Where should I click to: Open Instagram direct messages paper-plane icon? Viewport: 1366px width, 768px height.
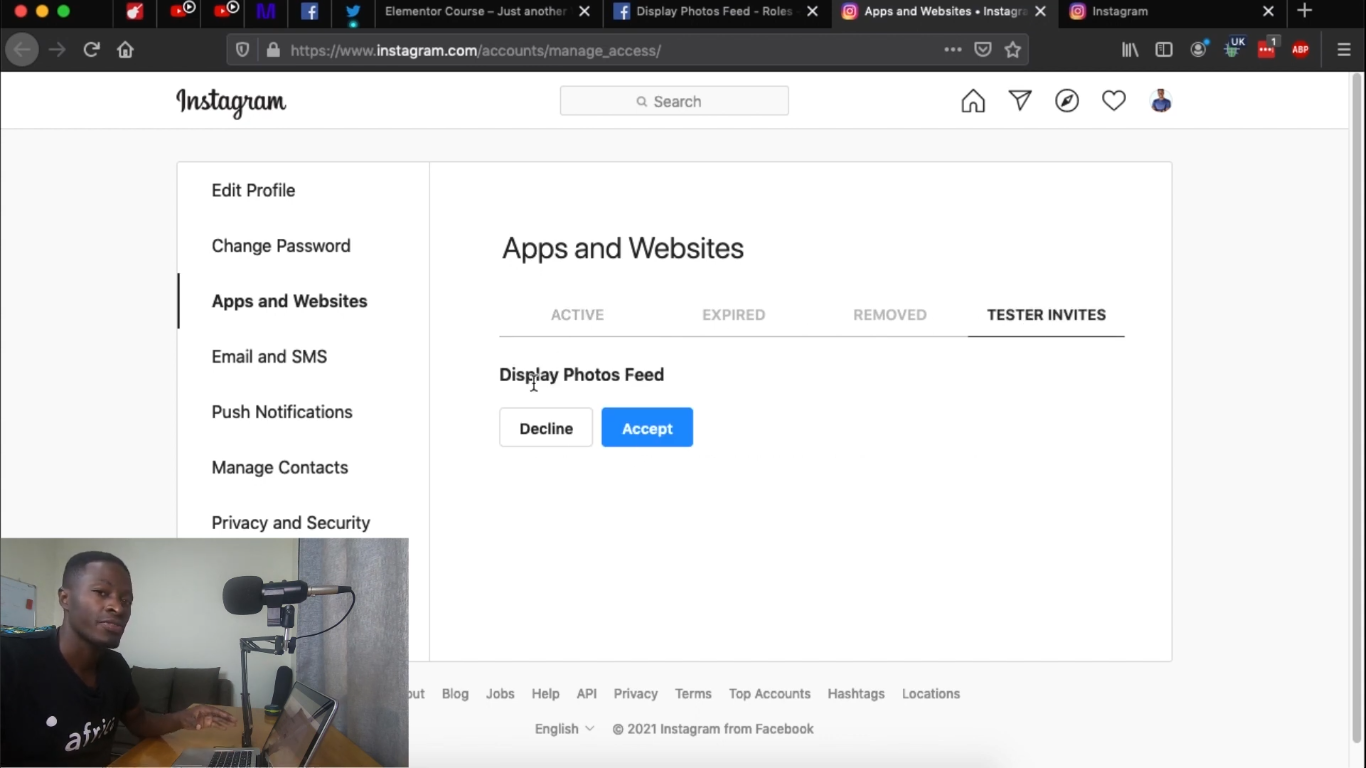1020,101
